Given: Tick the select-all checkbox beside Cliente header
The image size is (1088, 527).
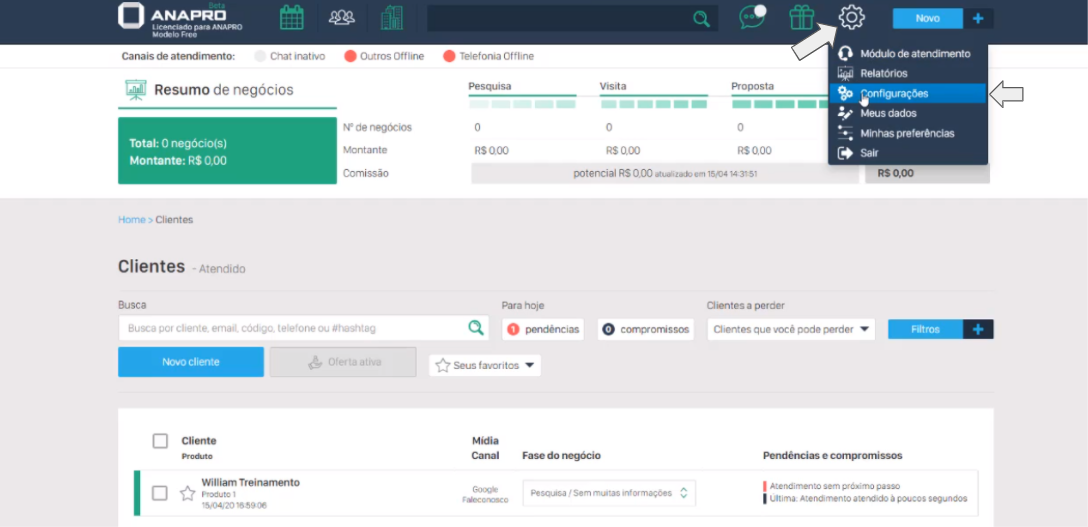Looking at the screenshot, I should (x=160, y=441).
